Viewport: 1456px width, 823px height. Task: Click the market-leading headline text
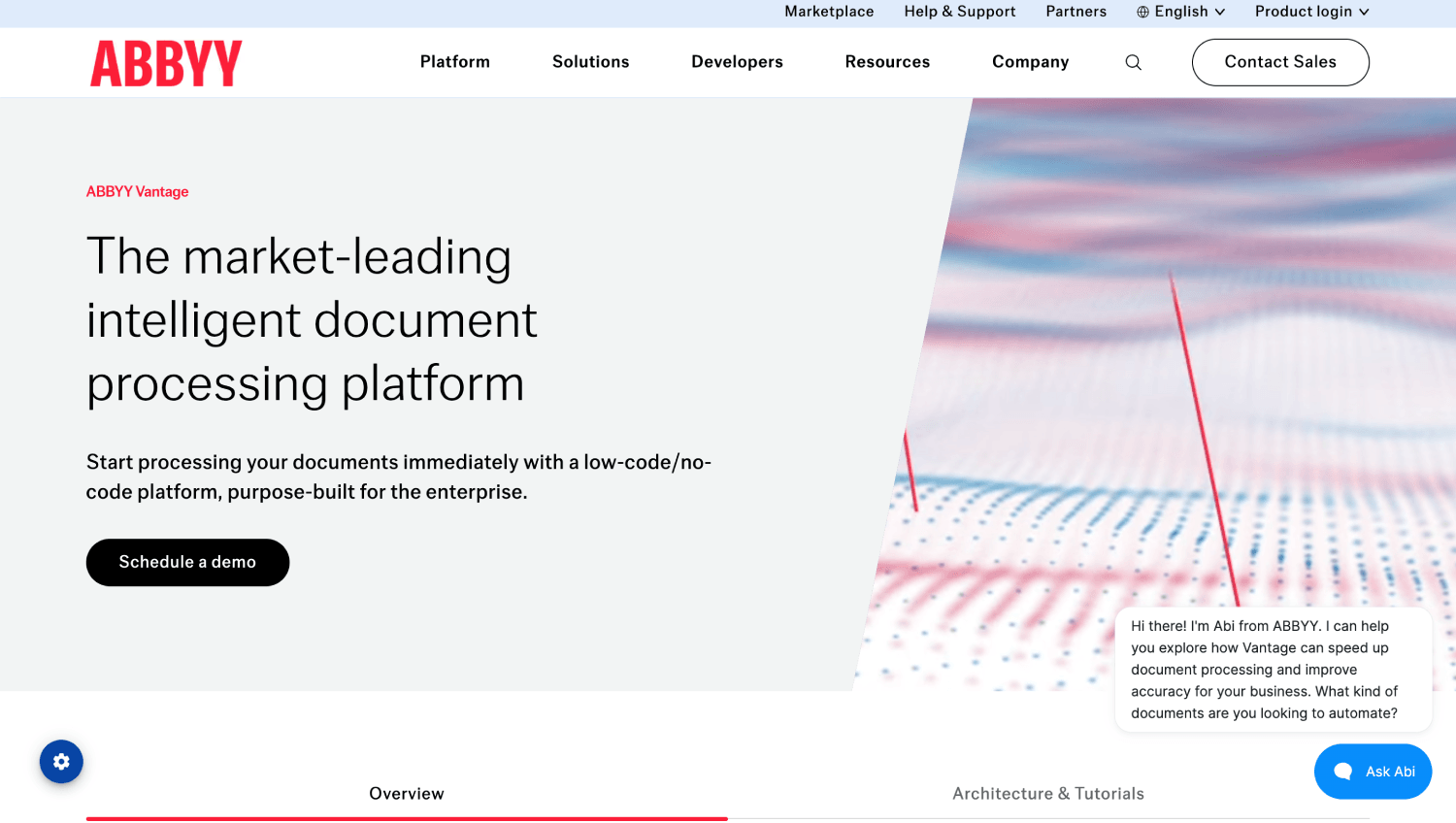click(x=312, y=320)
